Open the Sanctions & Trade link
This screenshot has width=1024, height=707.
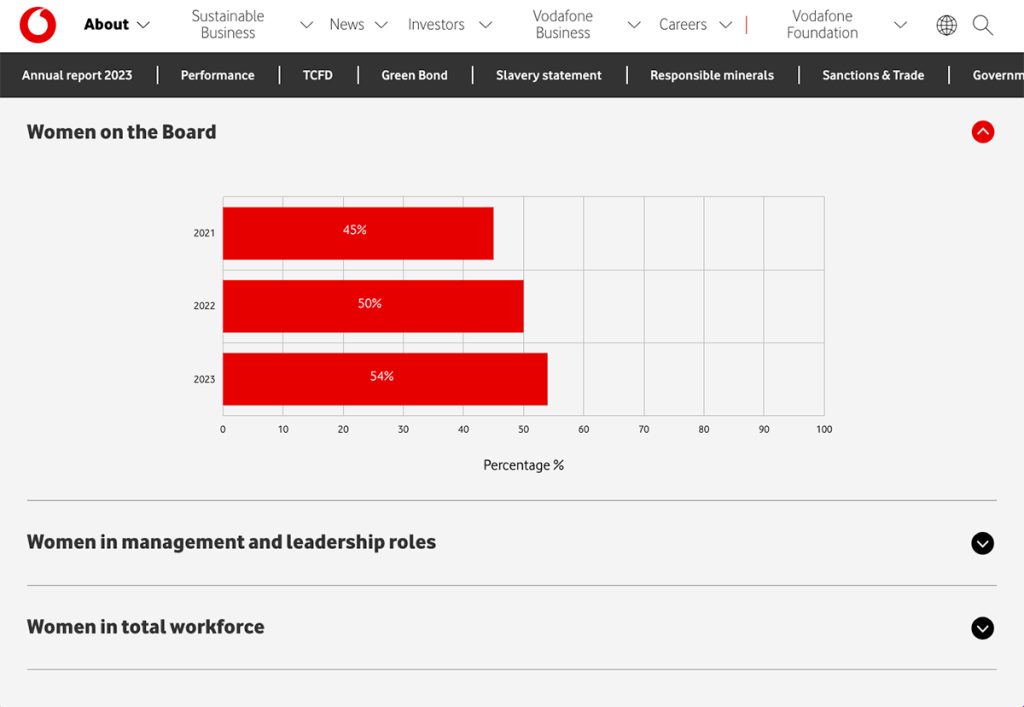tap(873, 75)
